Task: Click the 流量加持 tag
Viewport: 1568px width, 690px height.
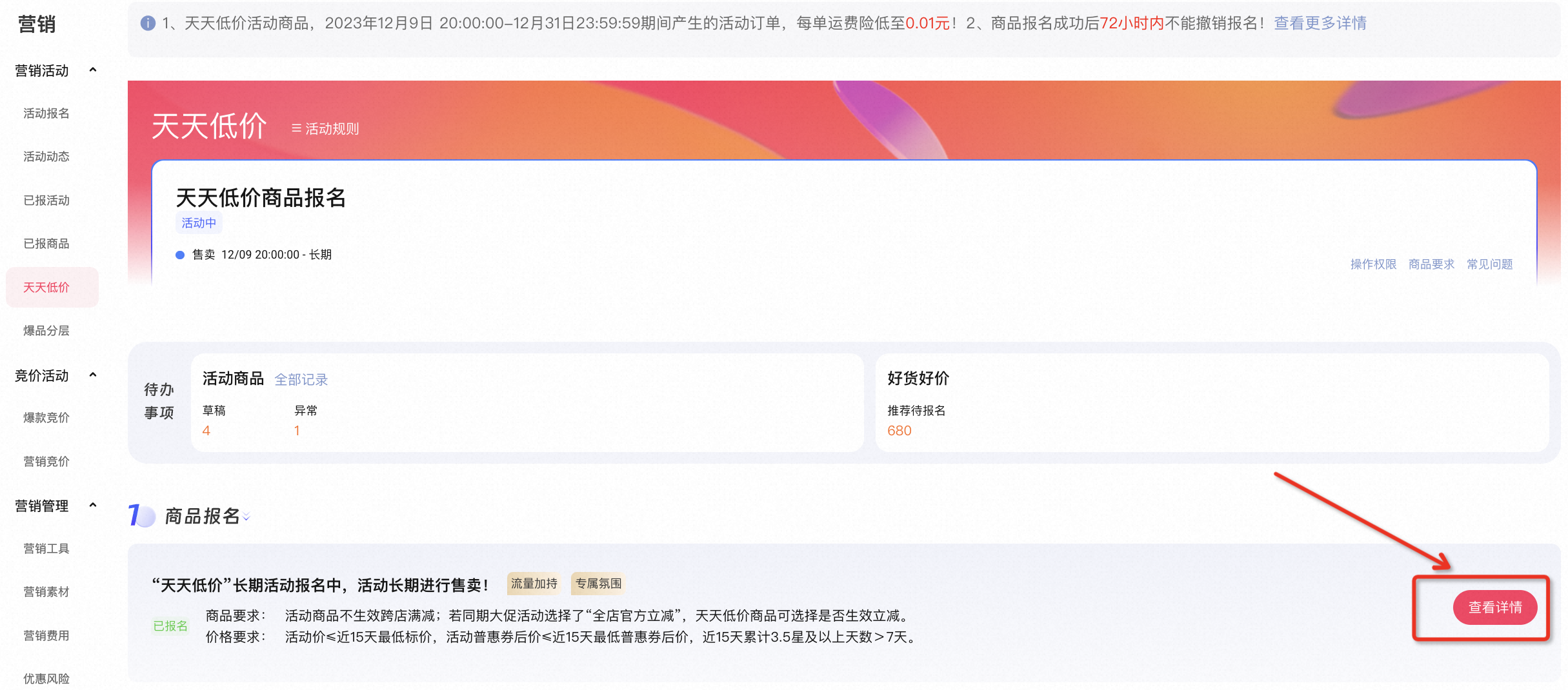Action: (534, 584)
